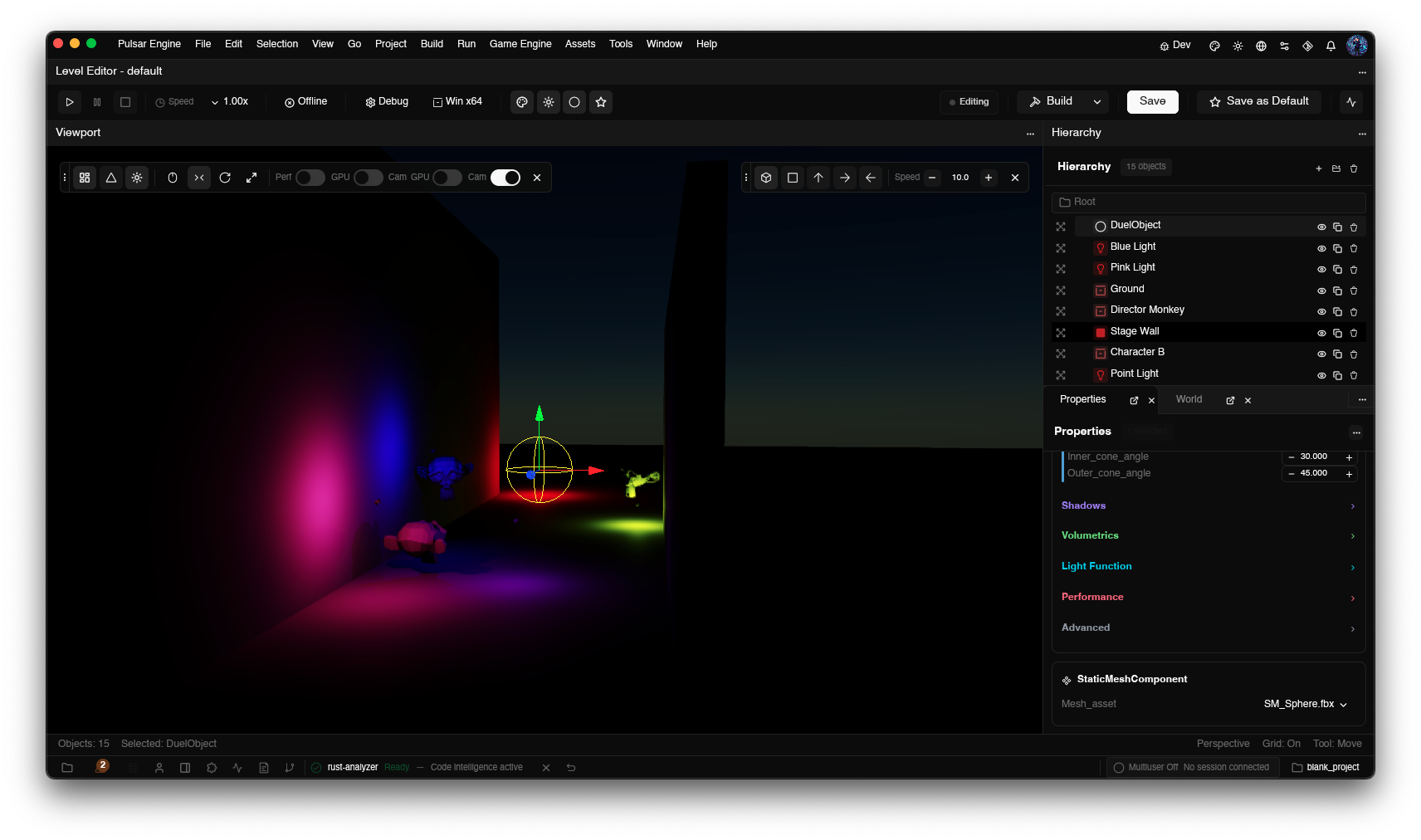Toggle the Cam GPU switch

tap(447, 178)
